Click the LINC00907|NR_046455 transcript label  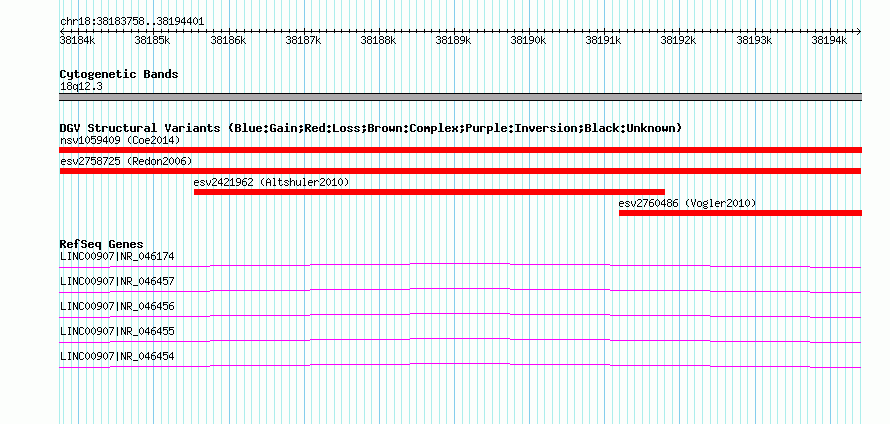click(117, 331)
